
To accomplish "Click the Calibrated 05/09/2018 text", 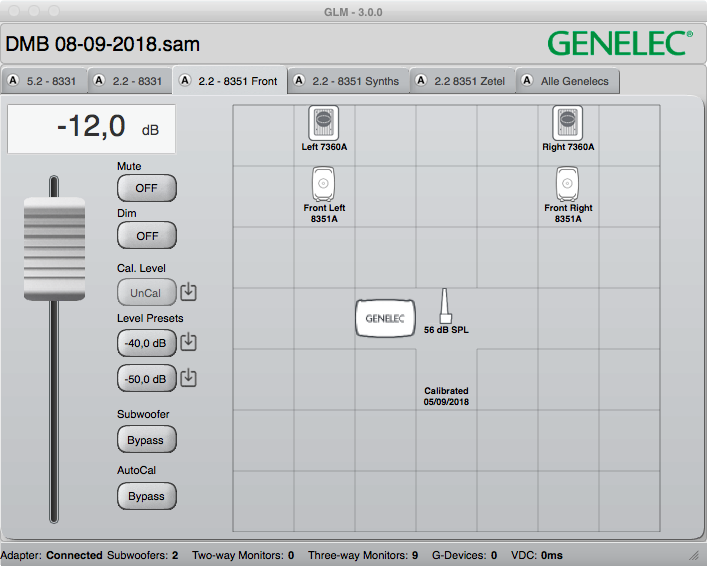I will pyautogui.click(x=446, y=396).
